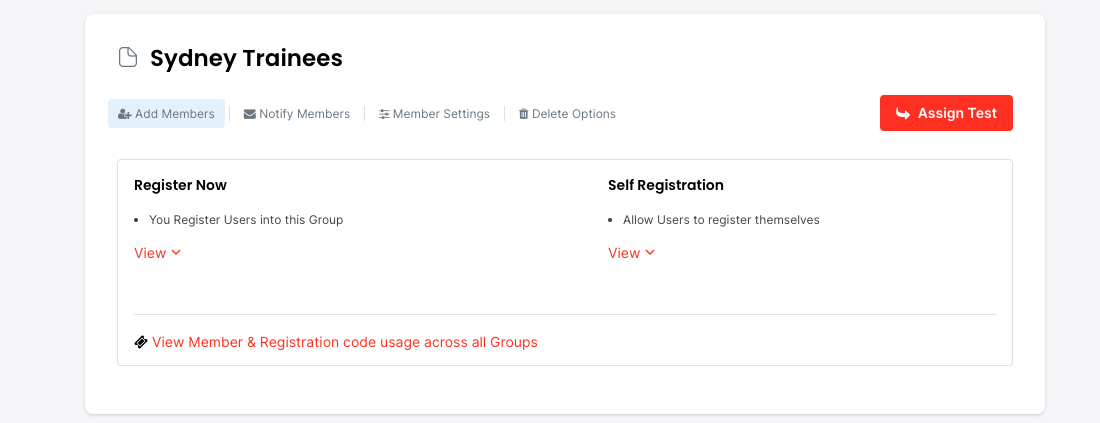Click the Self Registration heading
This screenshot has height=423, width=1100.
pyautogui.click(x=665, y=185)
